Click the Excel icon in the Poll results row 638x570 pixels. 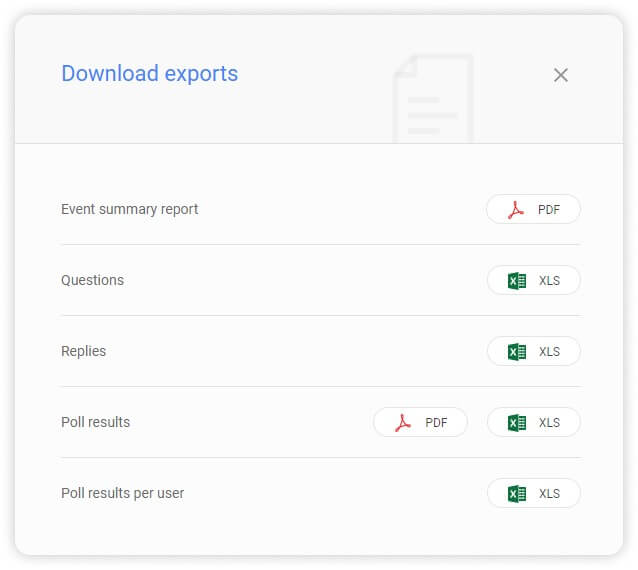pos(516,423)
